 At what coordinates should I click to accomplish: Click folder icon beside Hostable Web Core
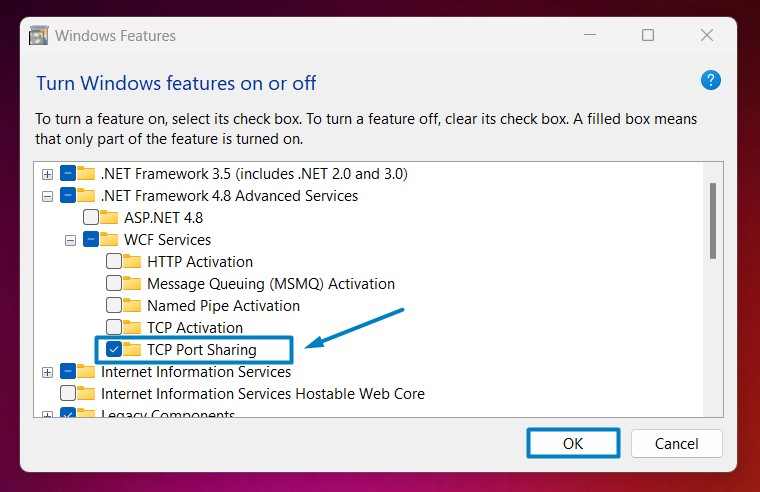[x=86, y=393]
